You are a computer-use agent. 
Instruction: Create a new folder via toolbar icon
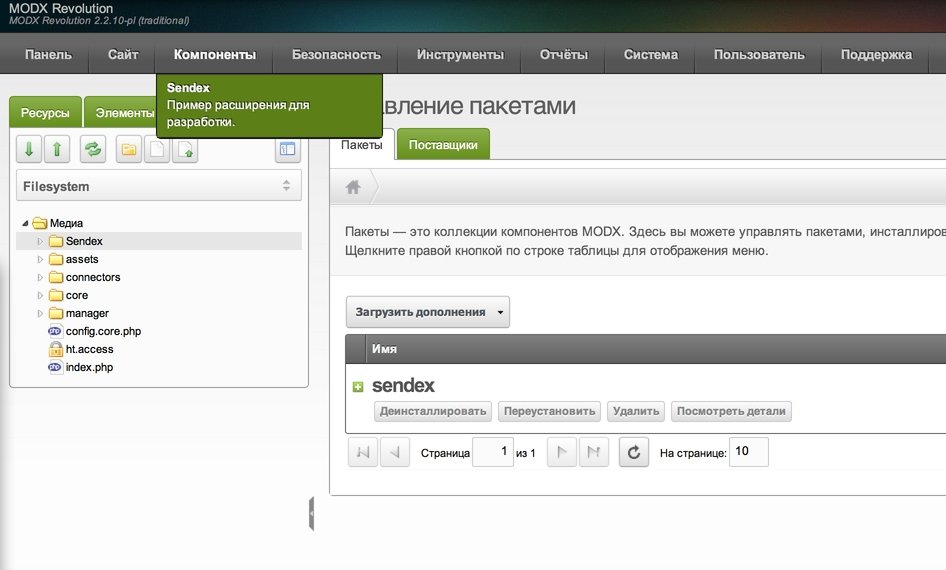click(x=129, y=149)
